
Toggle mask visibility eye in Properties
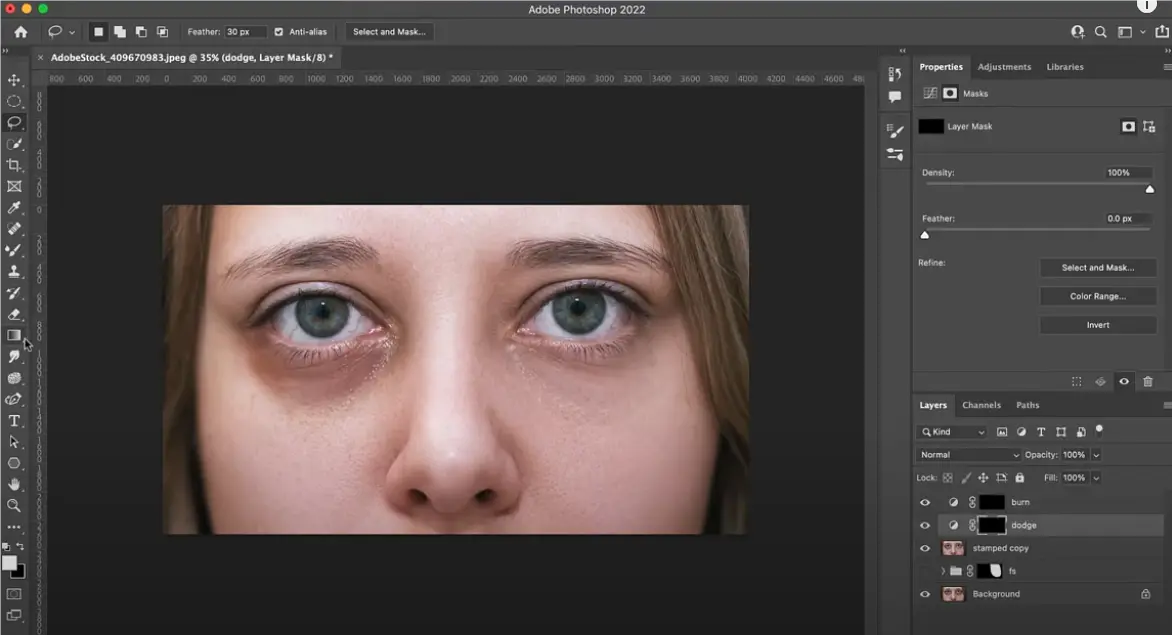(x=1123, y=382)
